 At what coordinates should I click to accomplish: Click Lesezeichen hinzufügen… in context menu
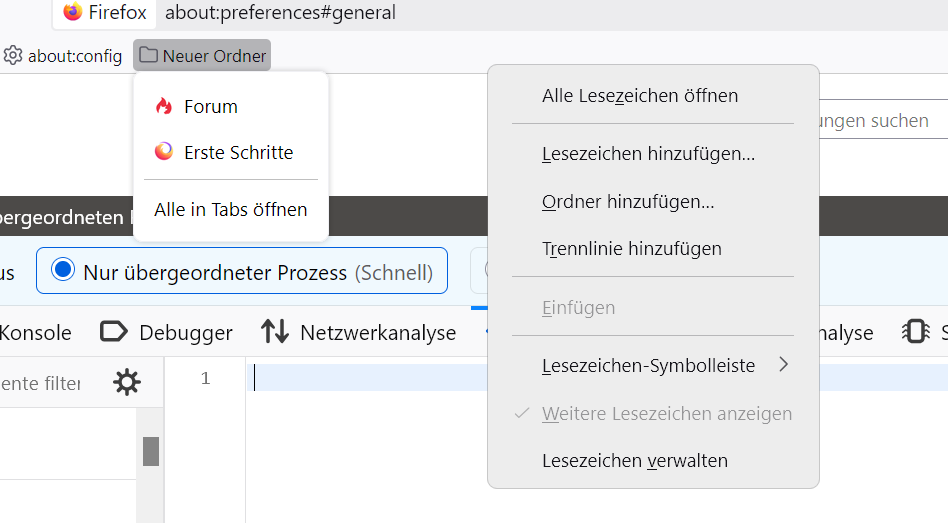[648, 155]
